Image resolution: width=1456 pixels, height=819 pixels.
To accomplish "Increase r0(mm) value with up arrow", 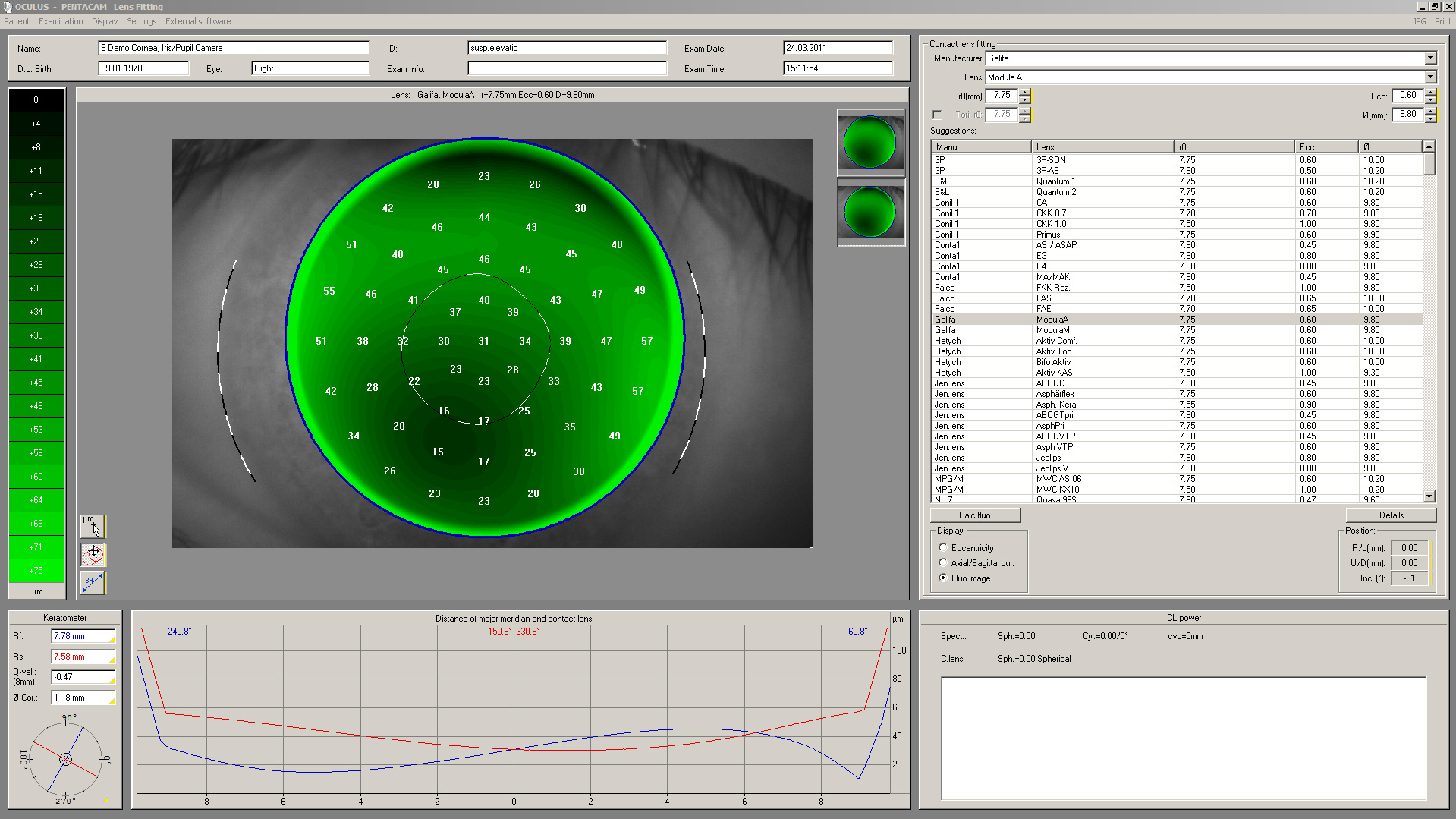I will (x=1025, y=92).
